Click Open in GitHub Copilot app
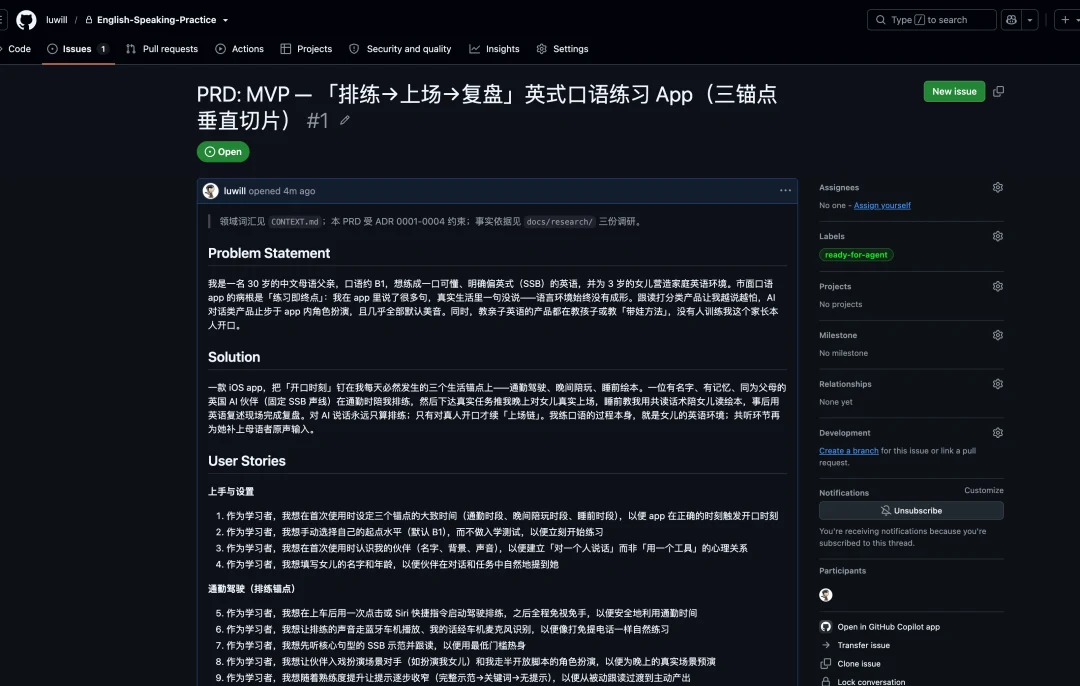The height and width of the screenshot is (686, 1080). (x=889, y=627)
